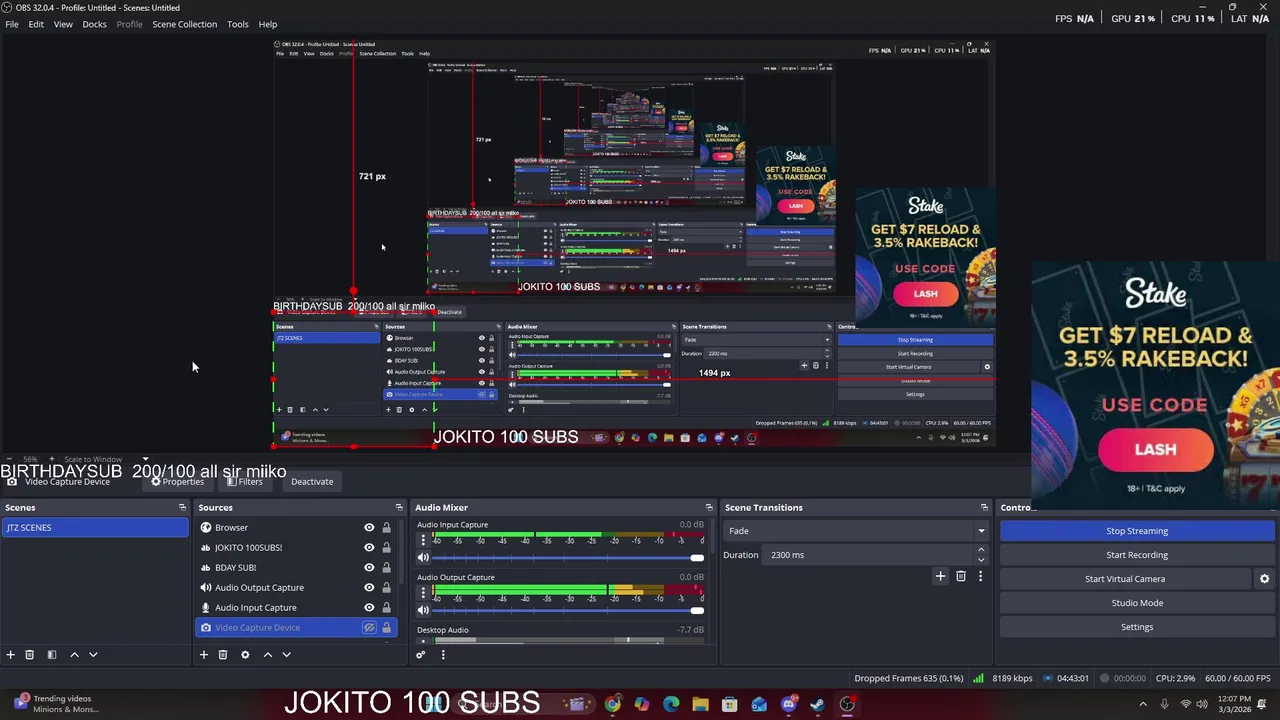The height and width of the screenshot is (720, 1280).
Task: Open virtual camera settings gear
Action: point(1264,579)
